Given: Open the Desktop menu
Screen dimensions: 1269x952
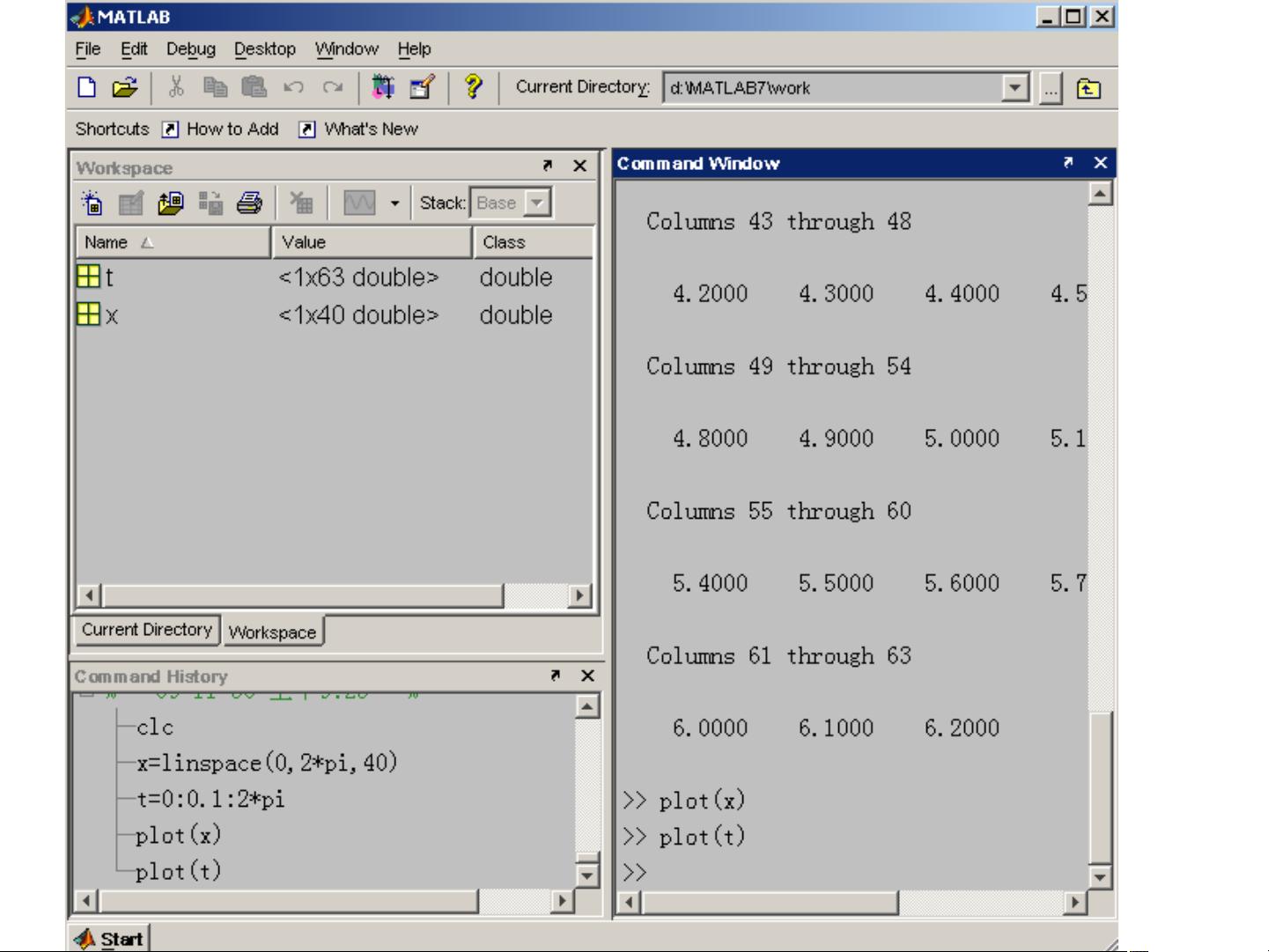Looking at the screenshot, I should [265, 49].
